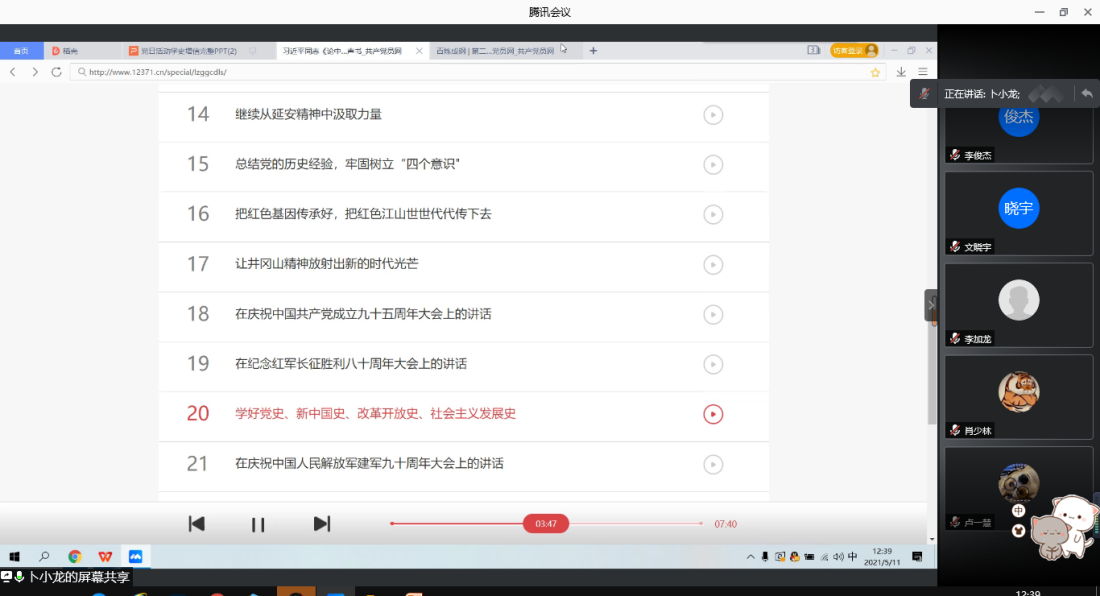Bookmark page with the star icon
This screenshot has height=596, width=1100.
pos(875,72)
